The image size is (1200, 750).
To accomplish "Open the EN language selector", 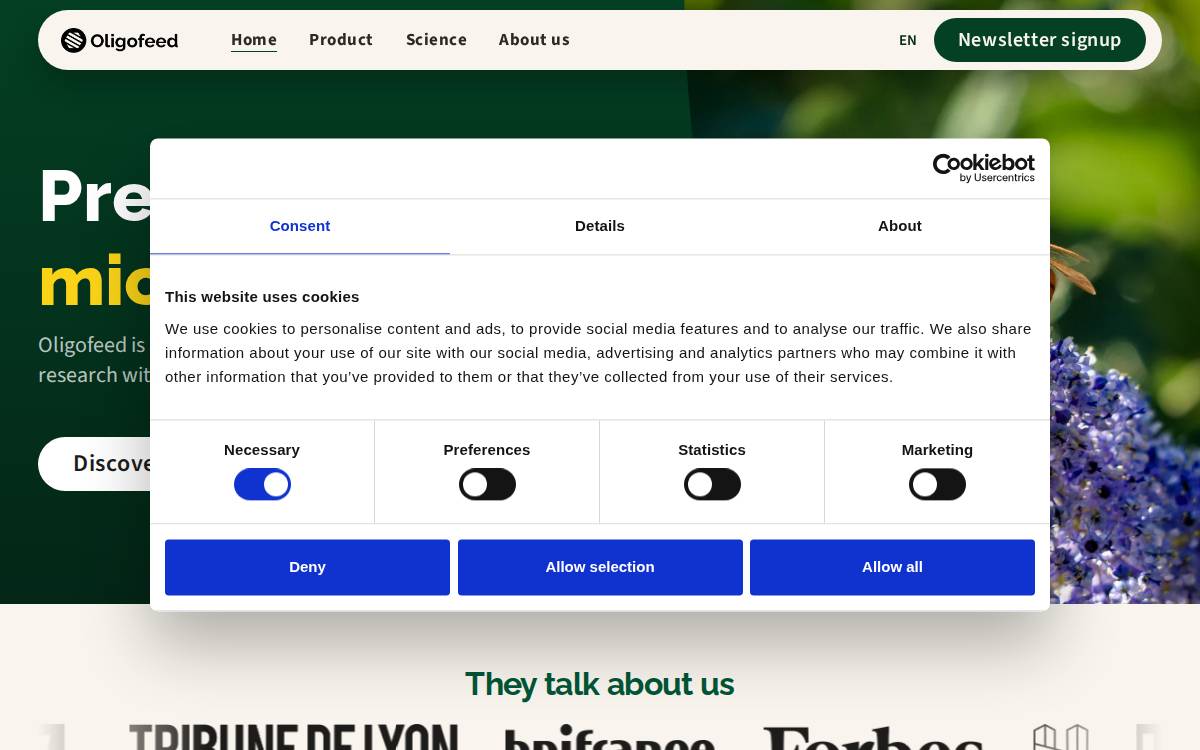I will click(x=907, y=40).
